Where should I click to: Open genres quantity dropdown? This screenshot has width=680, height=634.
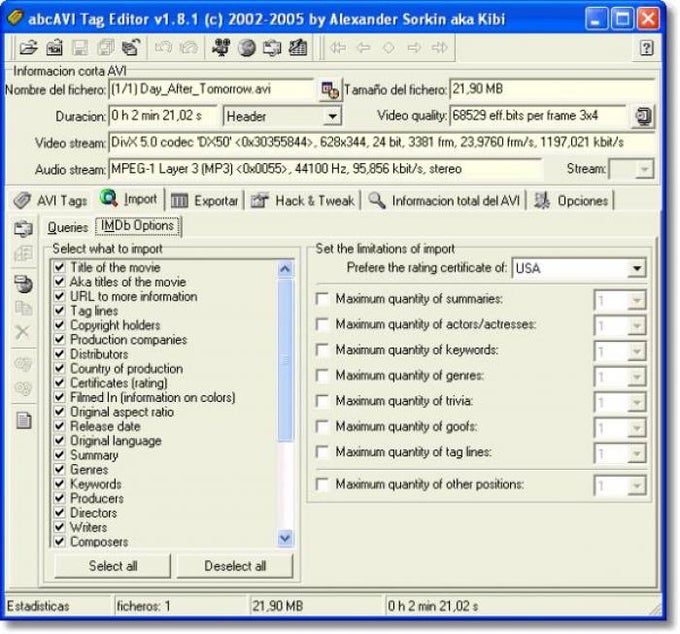[636, 377]
